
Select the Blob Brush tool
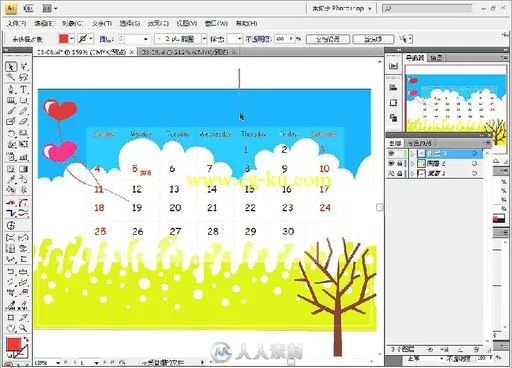(x=11, y=122)
